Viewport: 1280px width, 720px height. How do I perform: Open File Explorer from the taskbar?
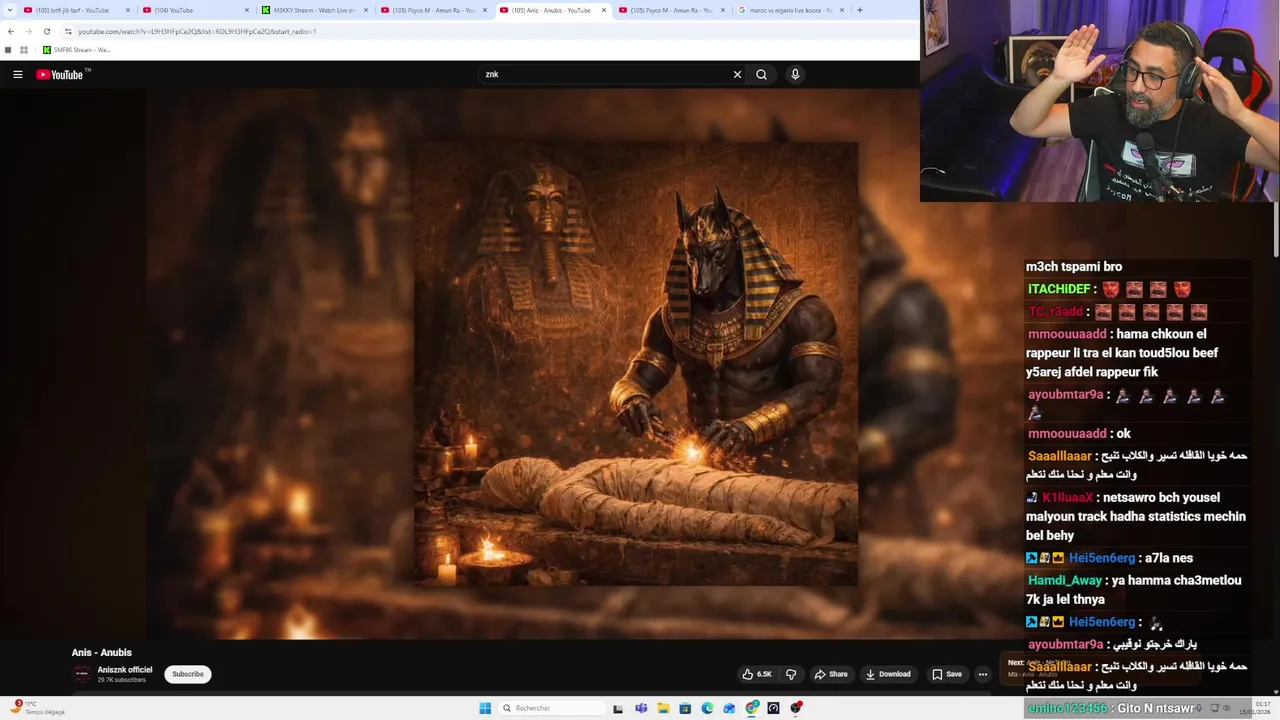point(663,708)
